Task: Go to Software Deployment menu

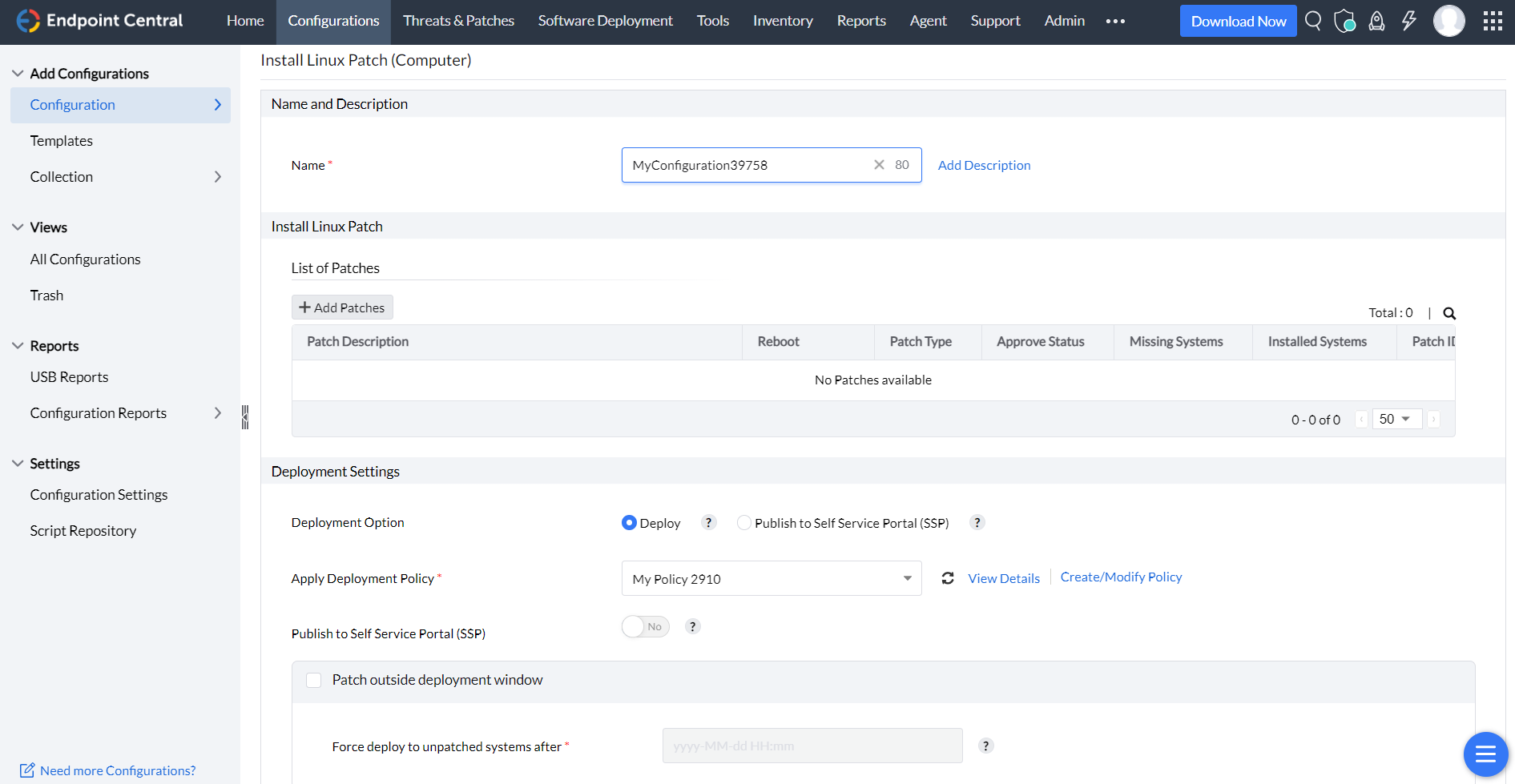Action: 605,21
